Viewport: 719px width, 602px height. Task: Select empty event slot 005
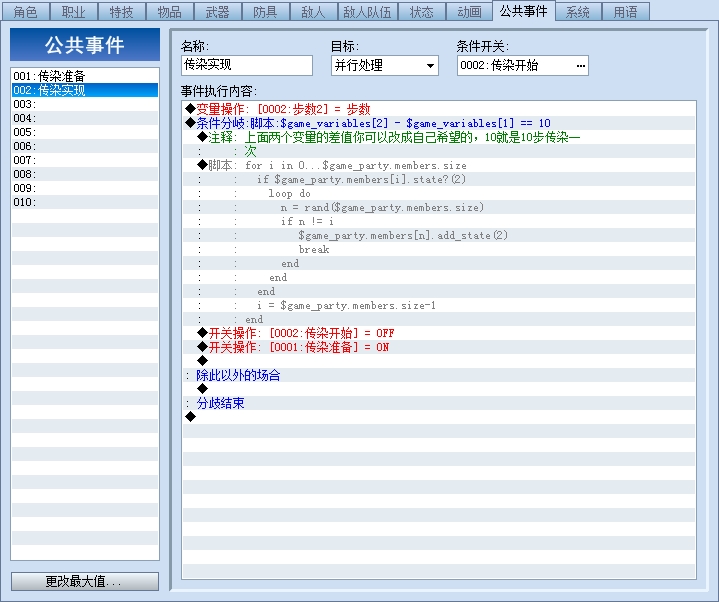pyautogui.click(x=85, y=132)
